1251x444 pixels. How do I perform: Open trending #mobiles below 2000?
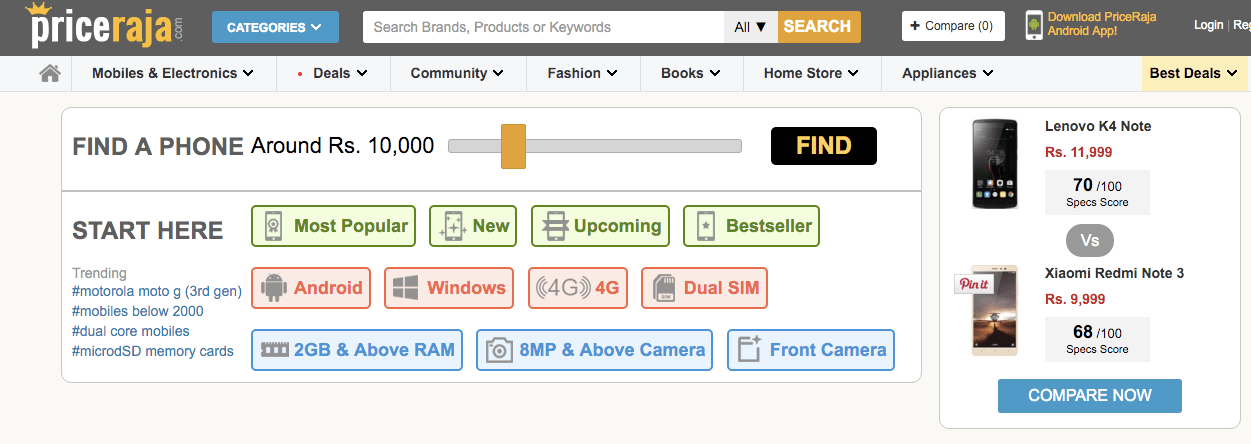(x=138, y=311)
